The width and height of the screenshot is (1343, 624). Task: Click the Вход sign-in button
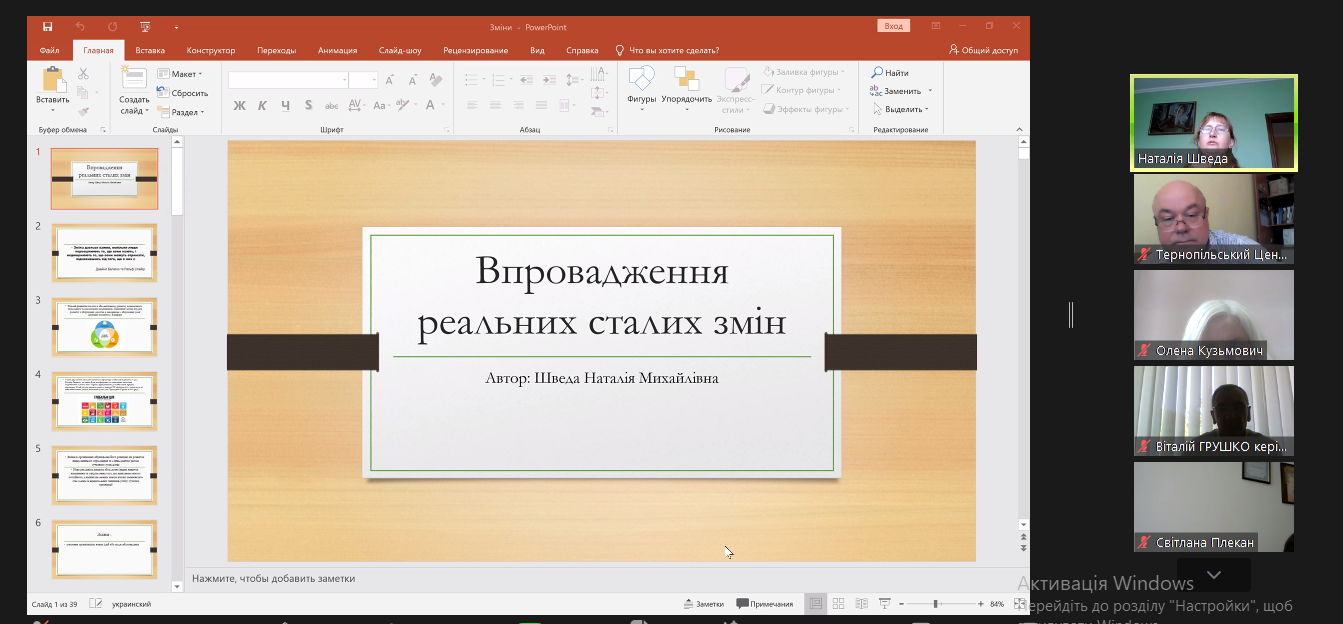point(893,26)
